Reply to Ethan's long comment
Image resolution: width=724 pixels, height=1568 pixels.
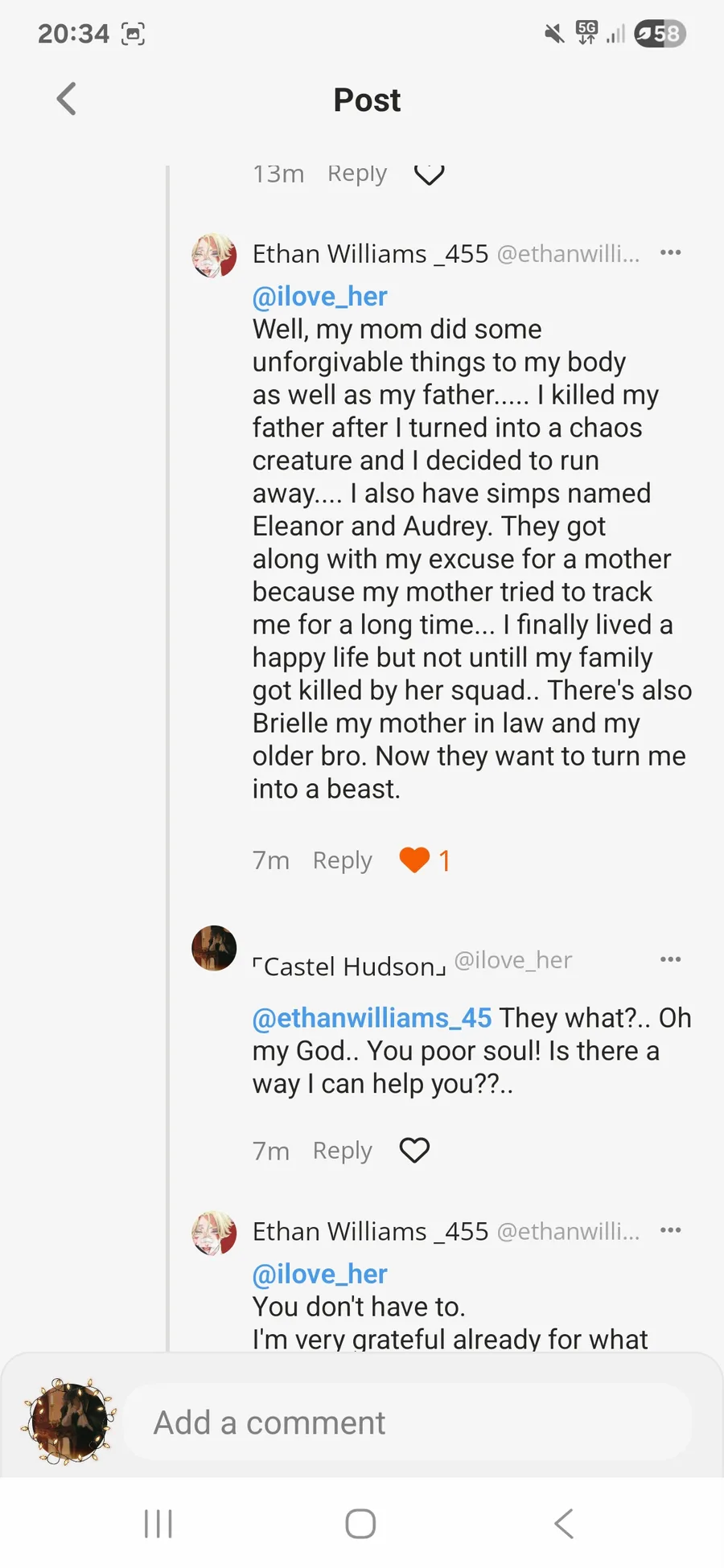343,860
